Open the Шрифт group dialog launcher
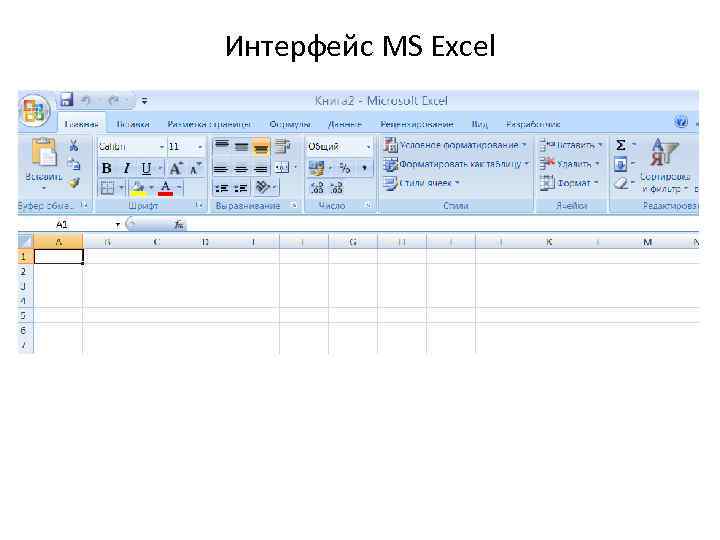 point(199,205)
